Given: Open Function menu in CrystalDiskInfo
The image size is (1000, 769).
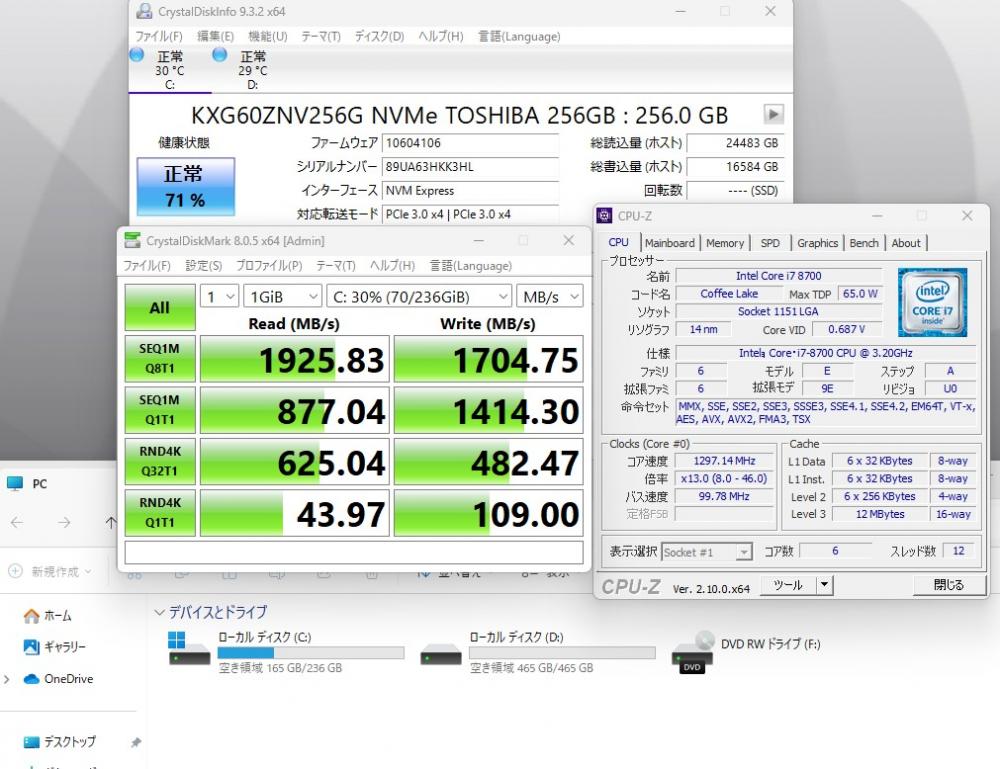Looking at the screenshot, I should coord(267,36).
